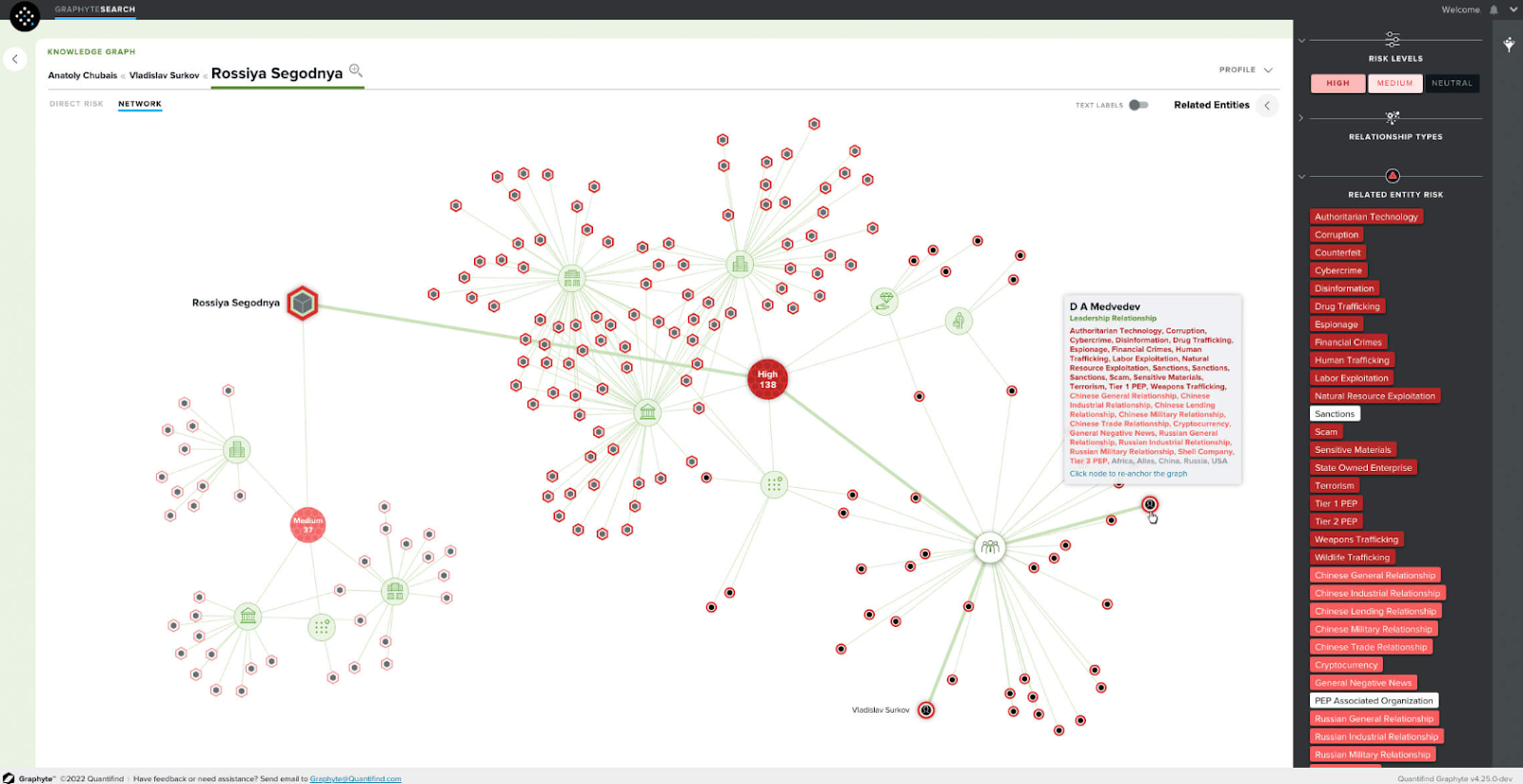This screenshot has height=784, width=1523.
Task: Select the High 138 red node
Action: (767, 379)
